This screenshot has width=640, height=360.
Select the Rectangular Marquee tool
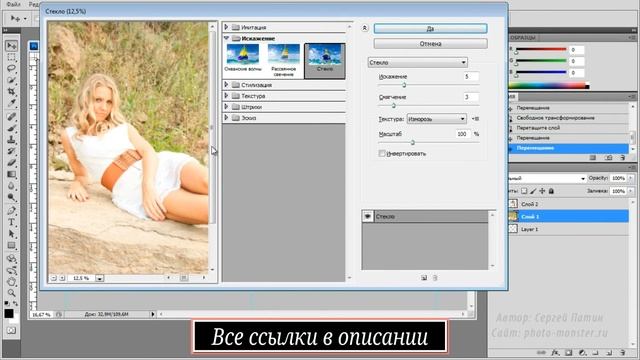coord(11,57)
